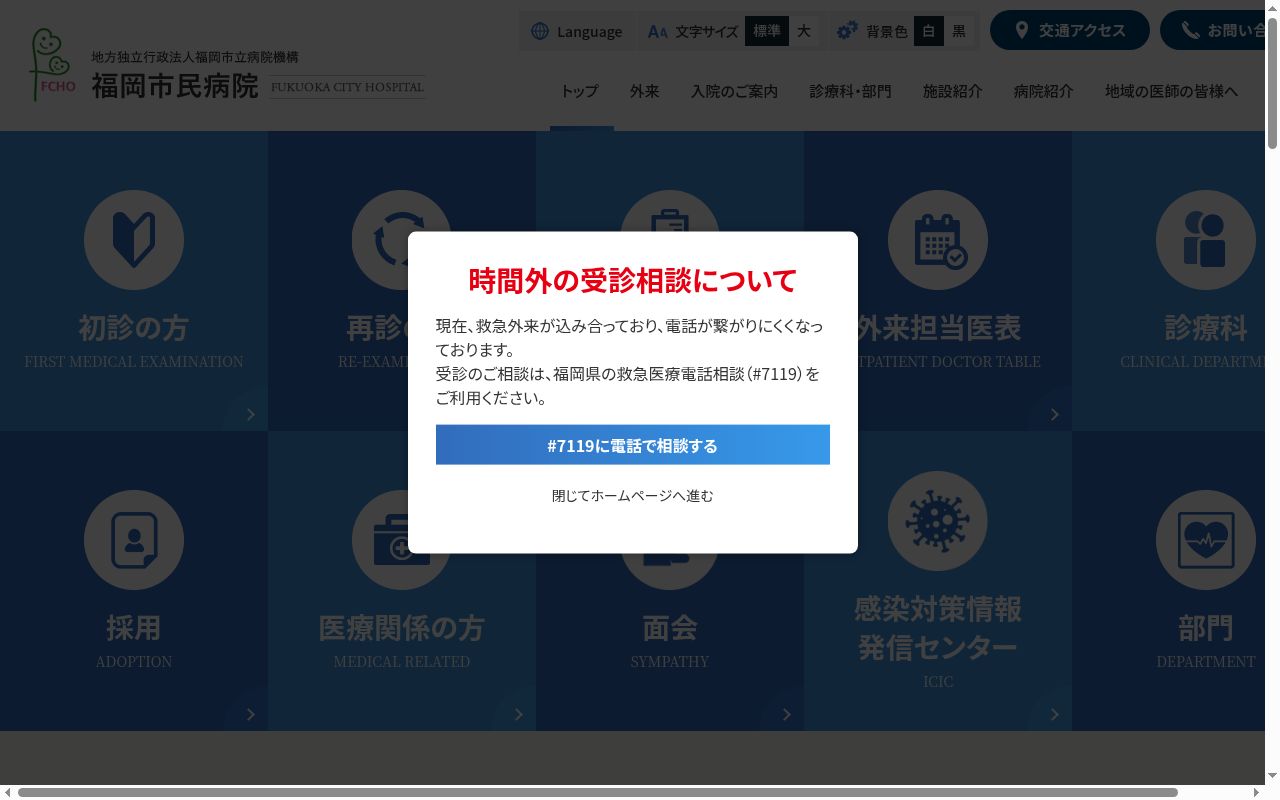Click the scroll-left arrow of the horizontal scrollbar
The image size is (1280, 800).
(7, 793)
